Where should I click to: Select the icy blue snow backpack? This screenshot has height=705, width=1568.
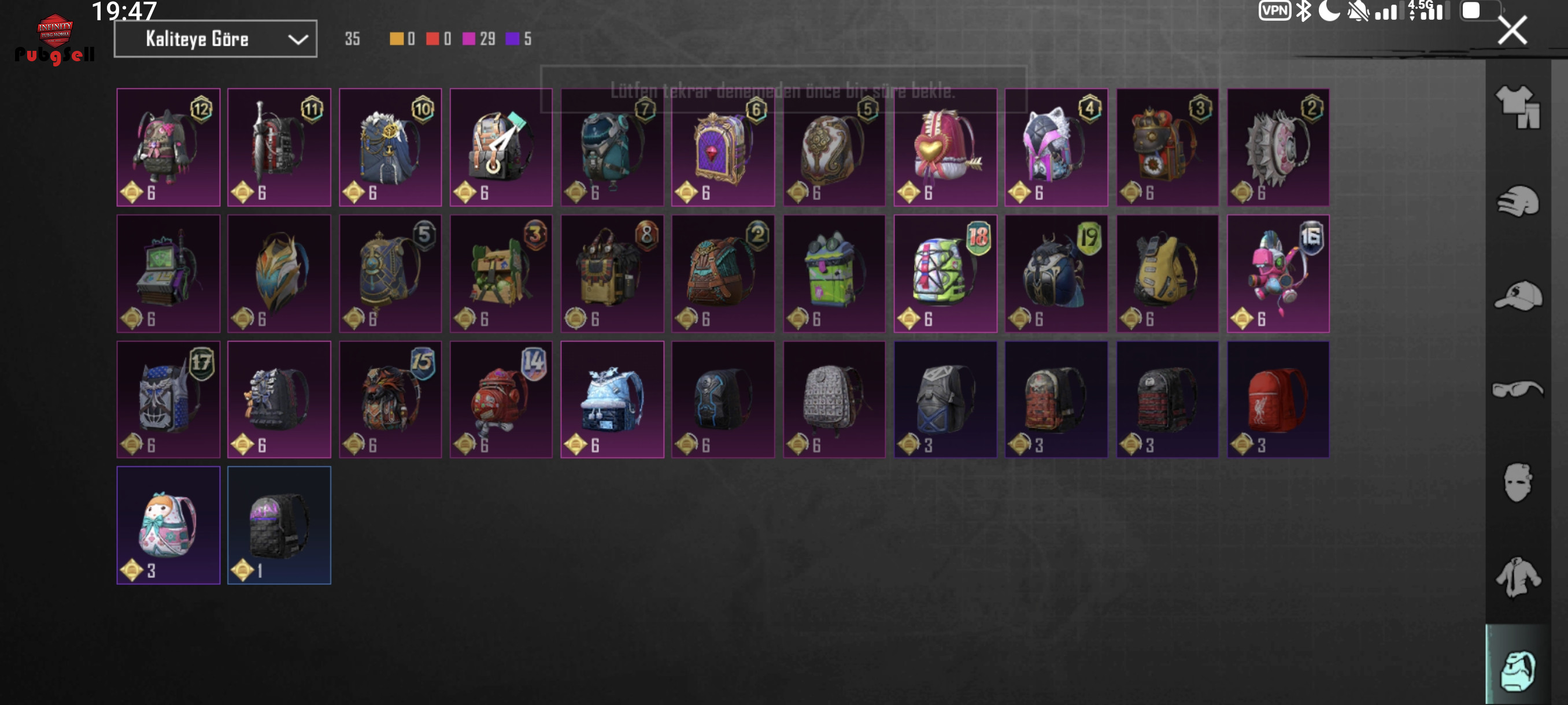click(612, 400)
